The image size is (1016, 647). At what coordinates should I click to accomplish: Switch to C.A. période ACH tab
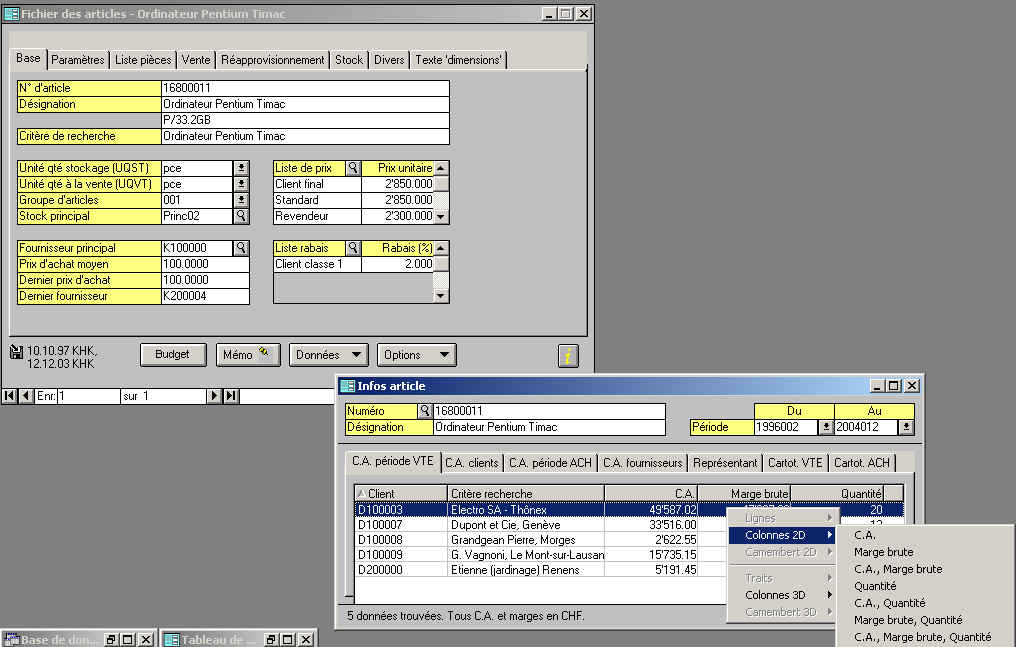pos(550,463)
